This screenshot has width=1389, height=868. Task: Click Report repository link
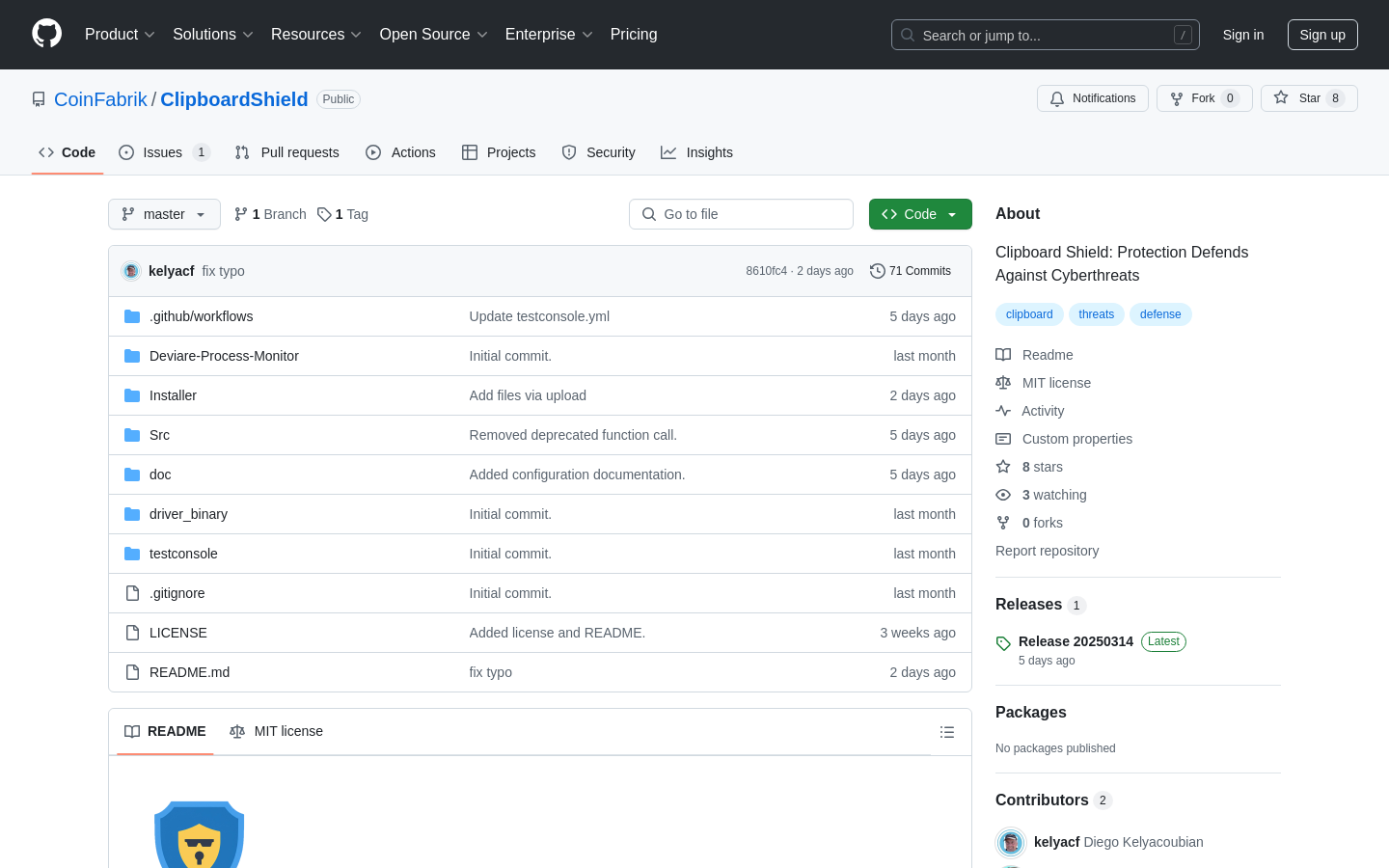(x=1047, y=551)
